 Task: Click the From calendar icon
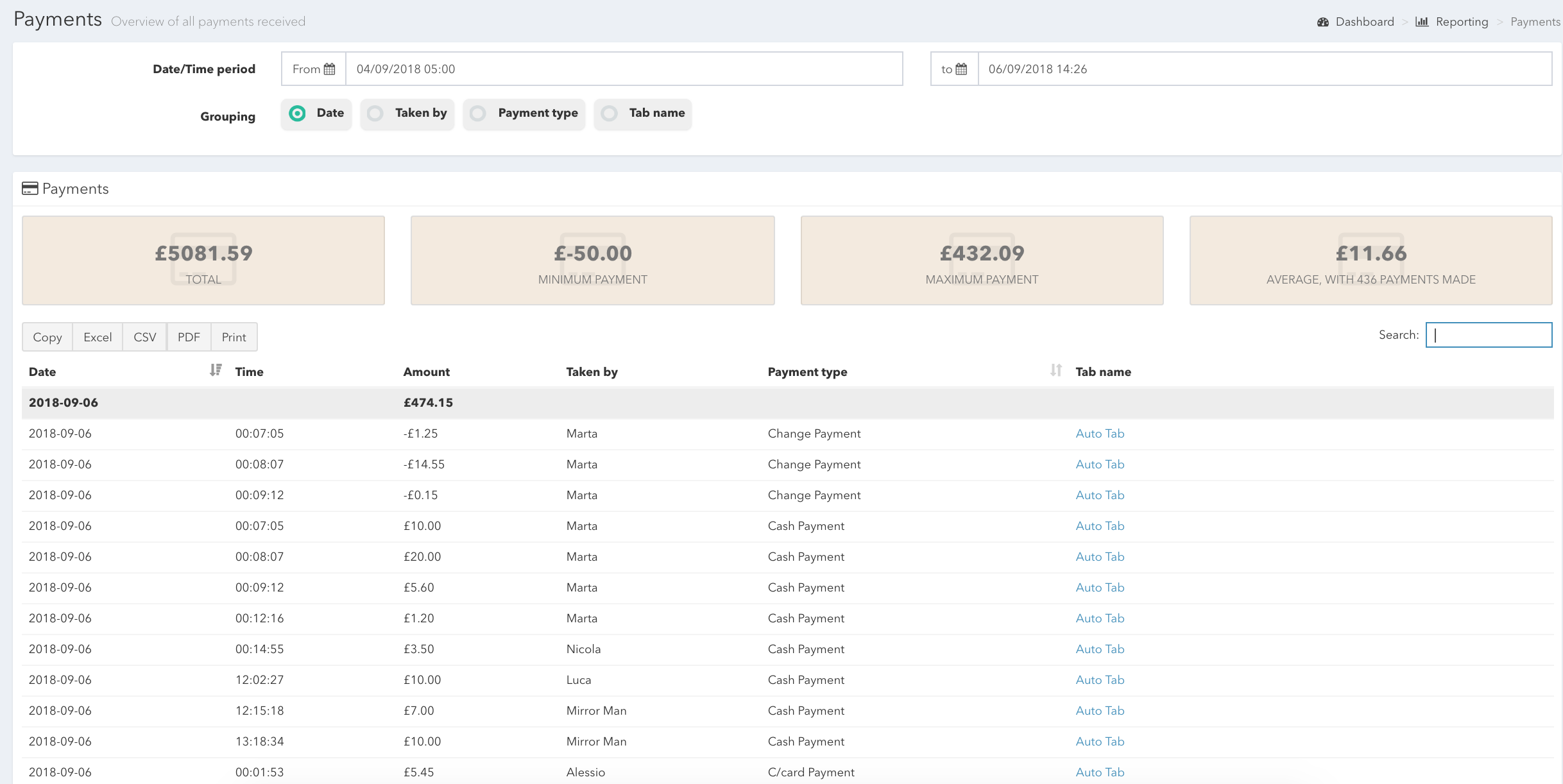(x=329, y=69)
